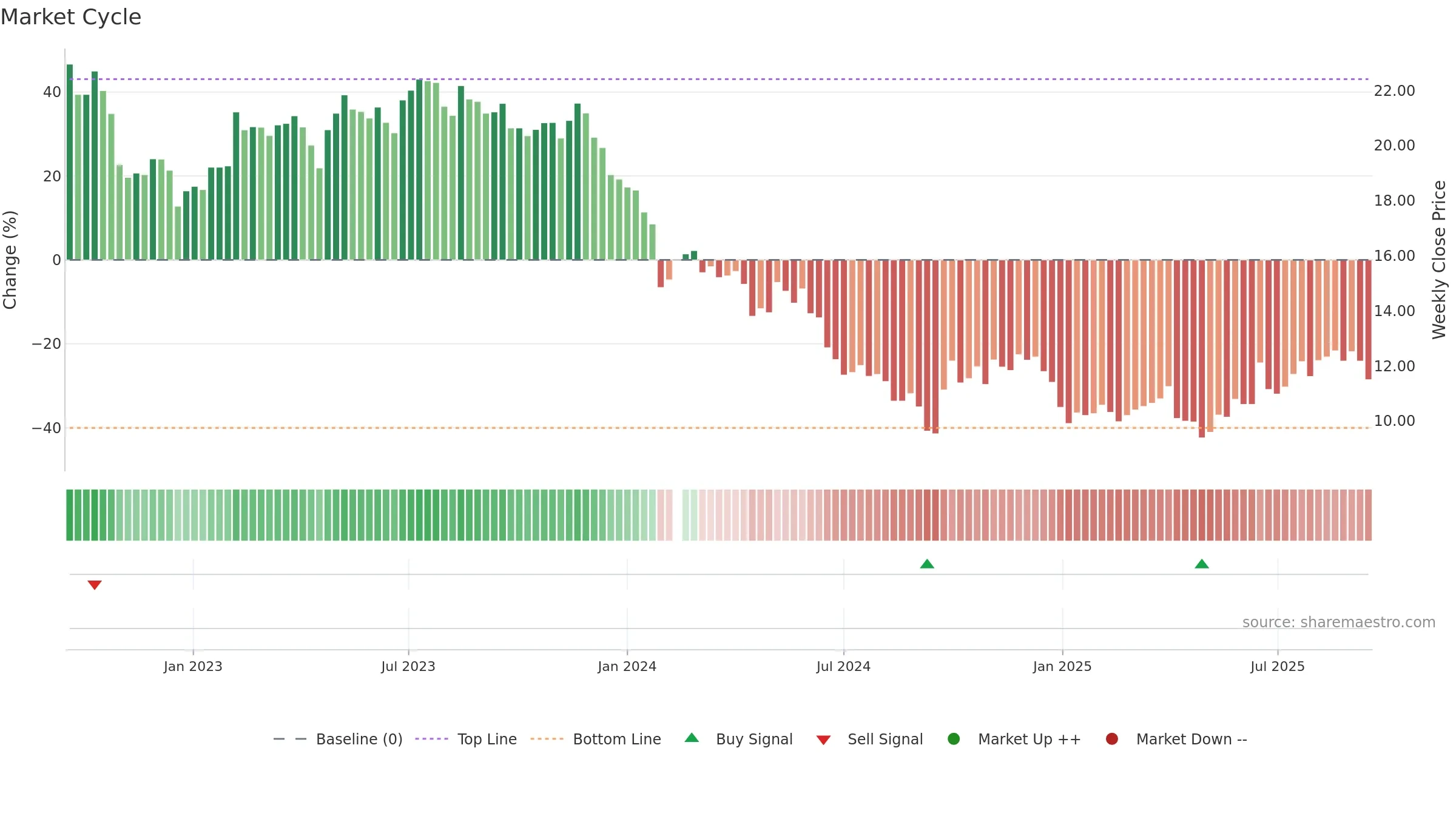Image resolution: width=1456 pixels, height=819 pixels.
Task: Click the orange dotted Bottom Line on chart
Action: 719,428
